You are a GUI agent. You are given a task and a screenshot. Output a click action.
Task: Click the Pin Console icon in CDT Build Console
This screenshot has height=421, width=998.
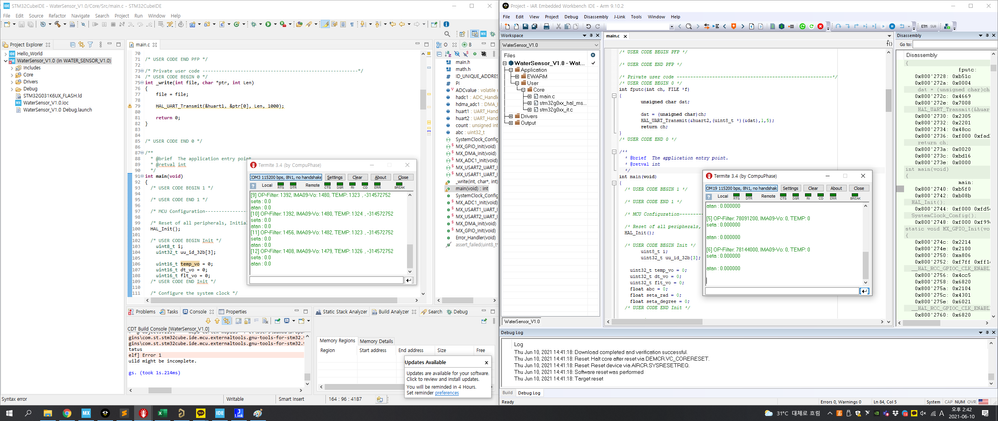[277, 320]
